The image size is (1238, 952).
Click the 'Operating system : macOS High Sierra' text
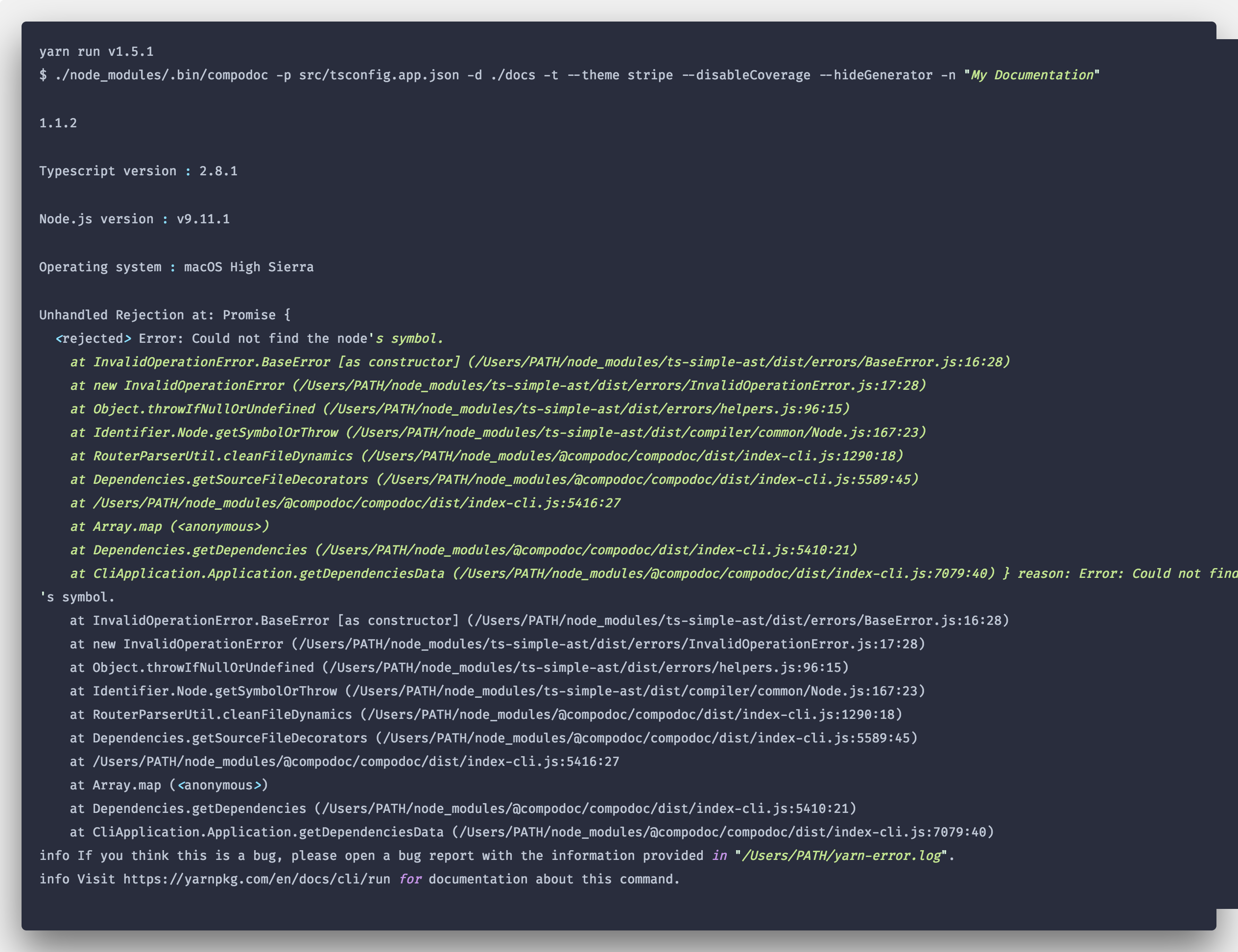(x=176, y=266)
